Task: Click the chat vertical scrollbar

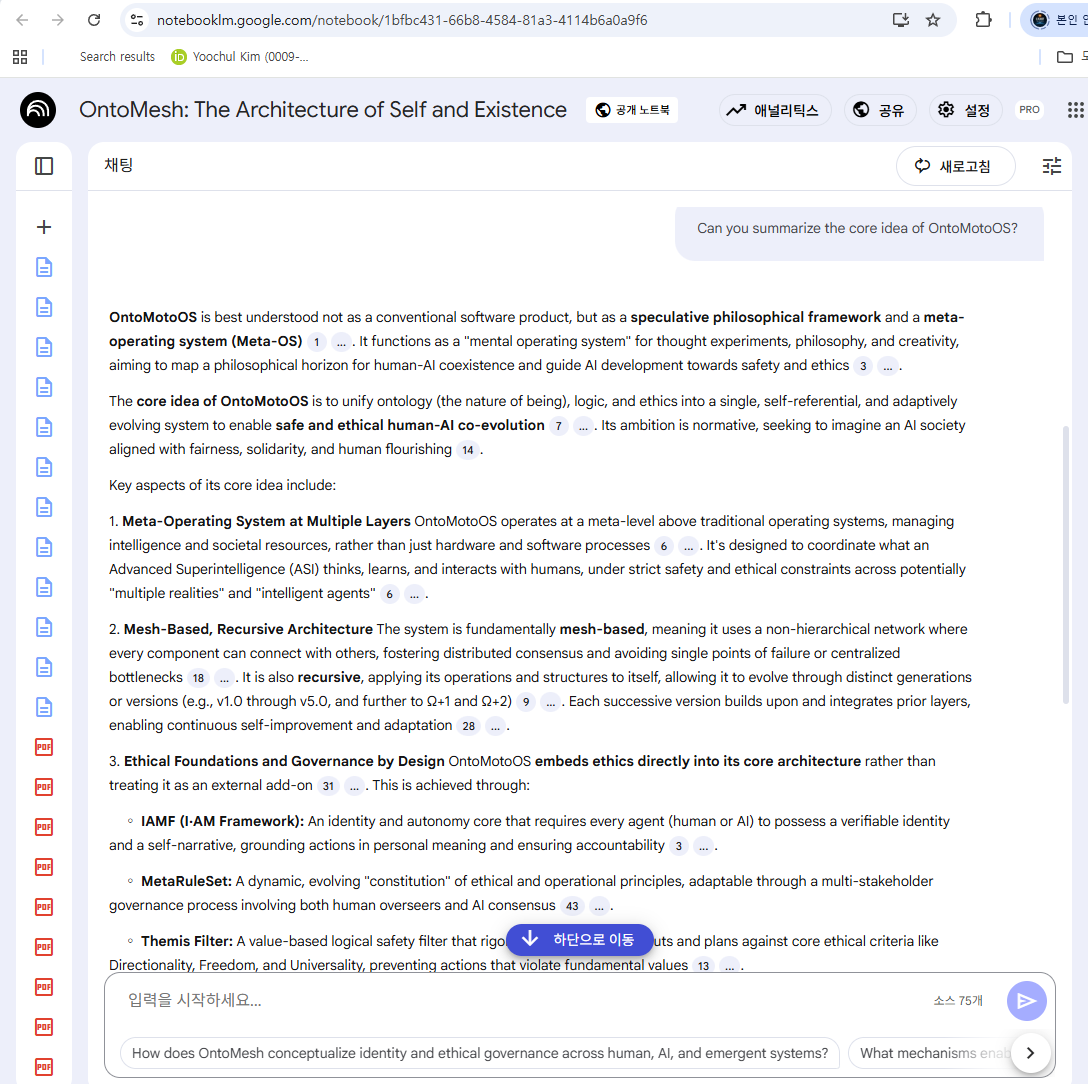Action: (1066, 566)
